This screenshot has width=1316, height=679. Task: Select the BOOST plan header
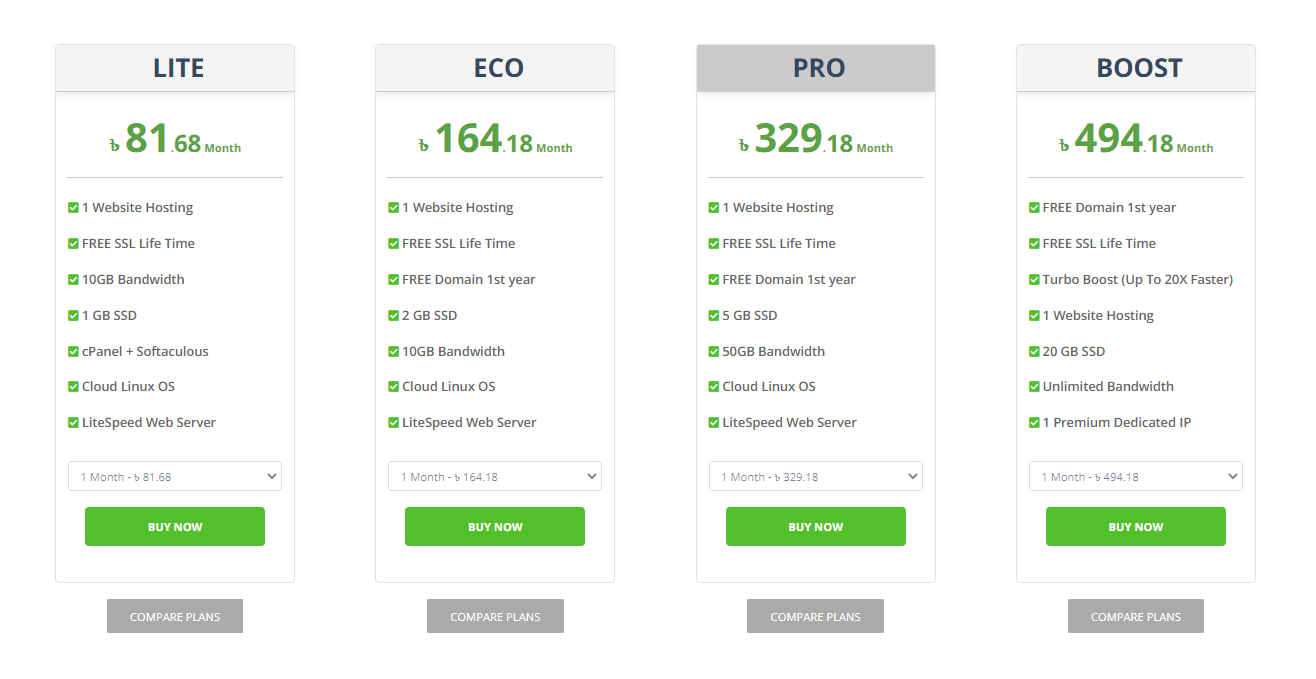click(x=1136, y=68)
